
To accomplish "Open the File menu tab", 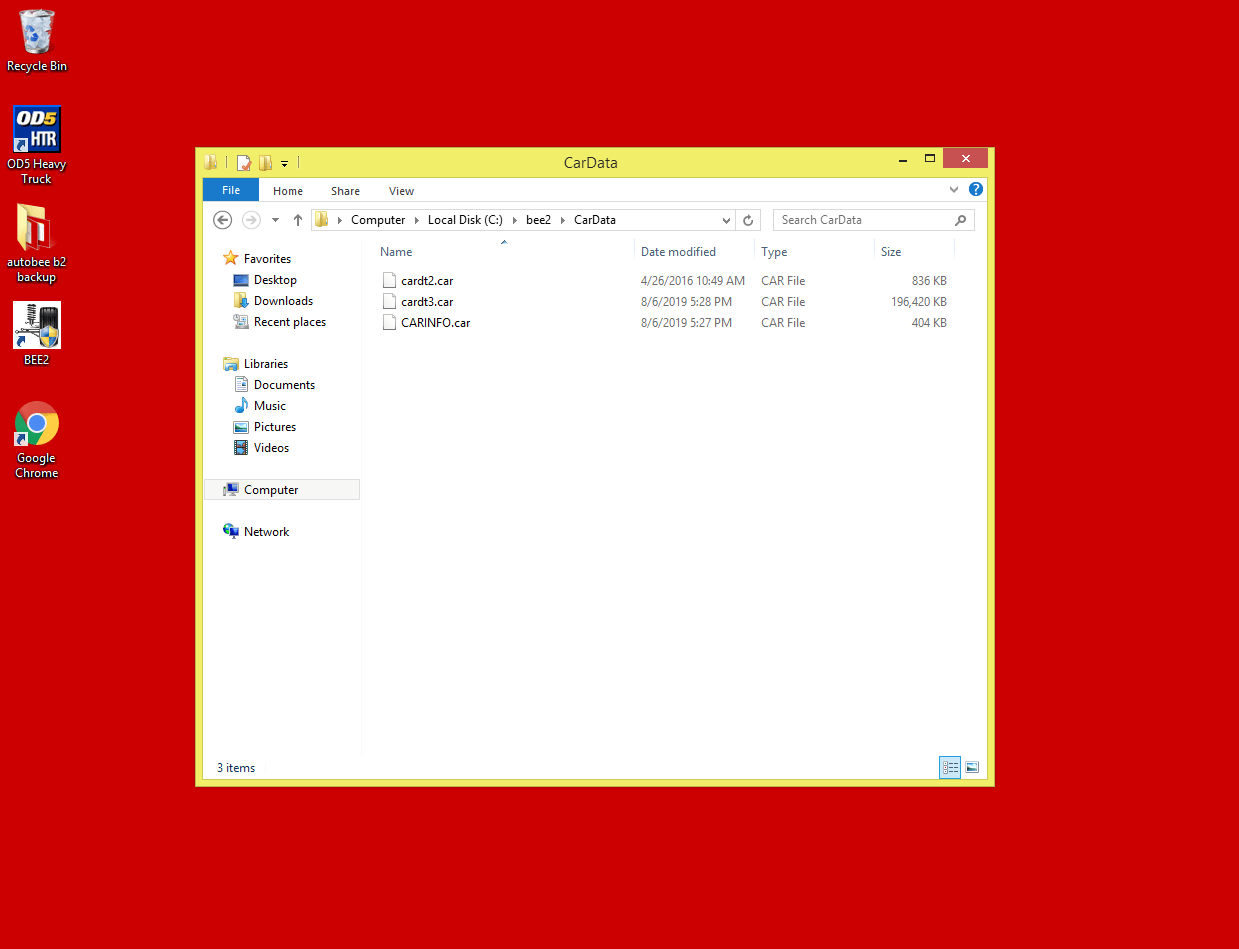I will click(x=230, y=190).
